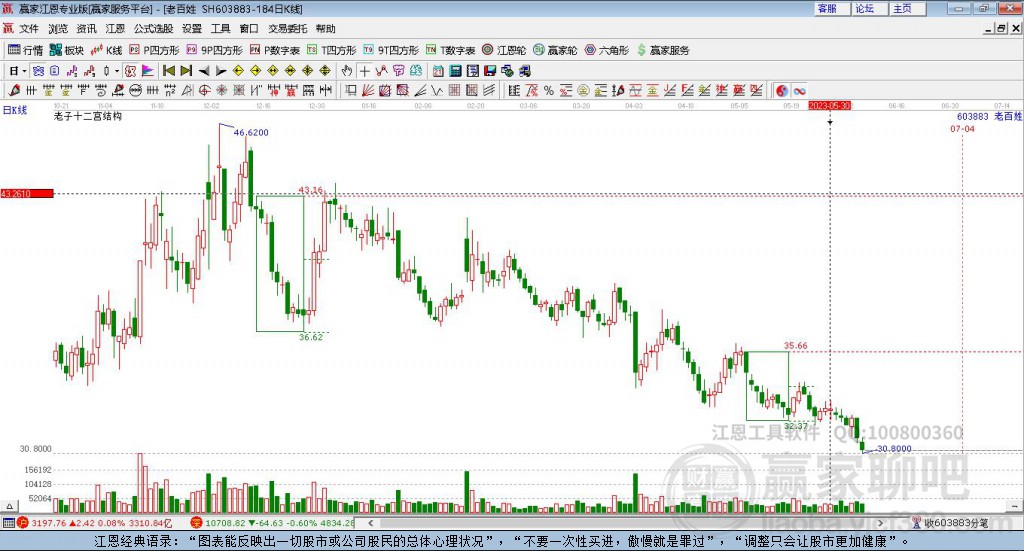This screenshot has height=551, width=1024.
Task: Select the Gann fan lines tool
Action: click(x=368, y=91)
